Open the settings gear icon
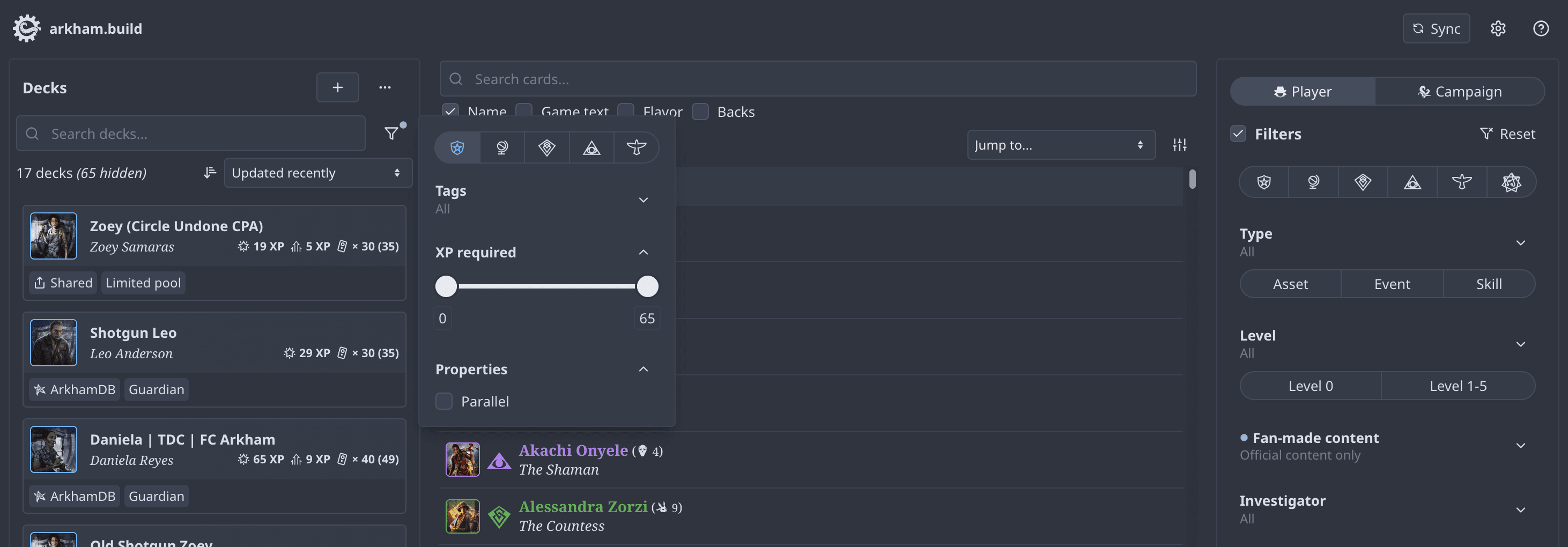Screen dimensions: 1568x547 [x=1497, y=28]
